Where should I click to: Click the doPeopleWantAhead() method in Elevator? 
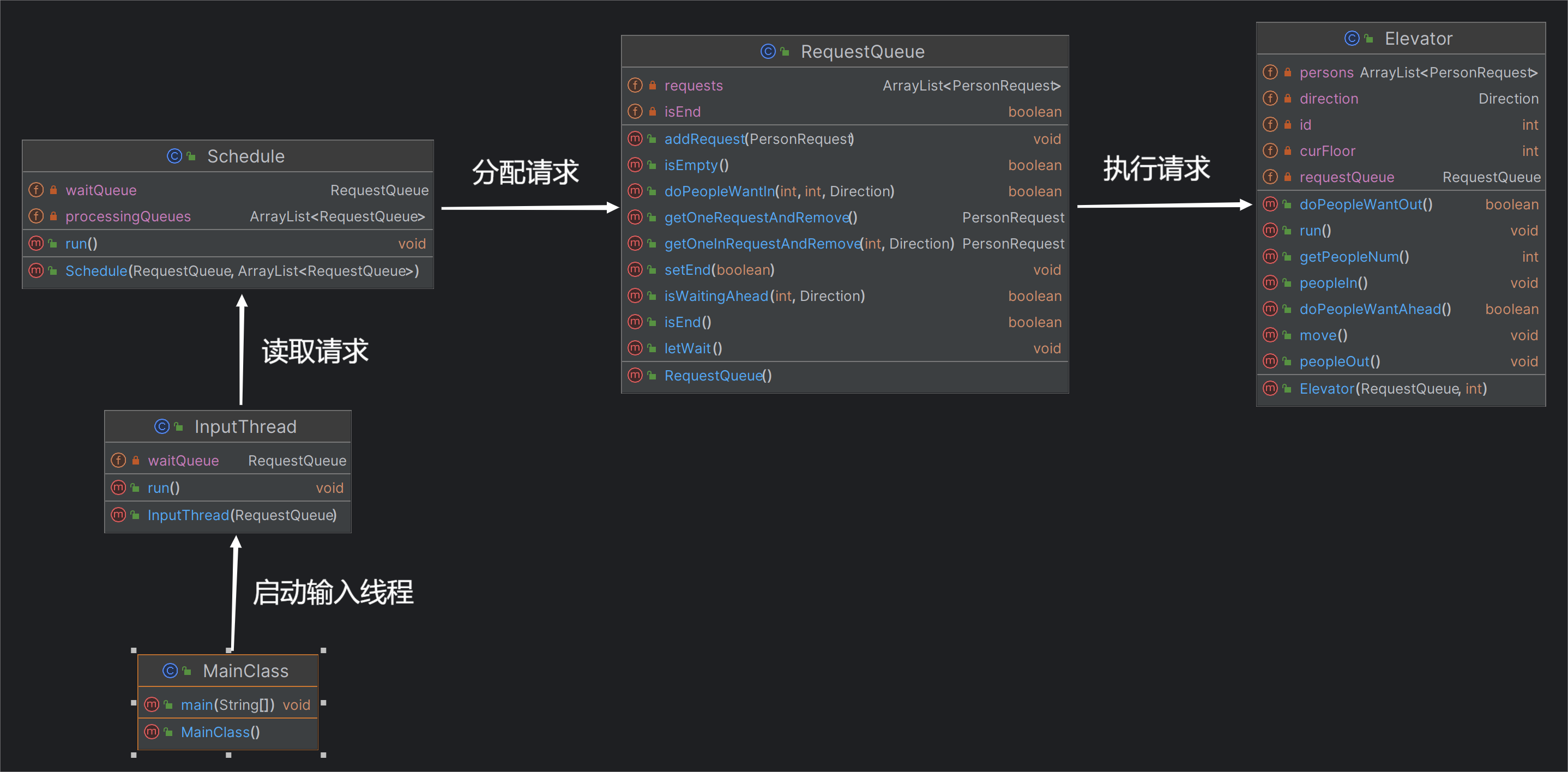click(1375, 309)
